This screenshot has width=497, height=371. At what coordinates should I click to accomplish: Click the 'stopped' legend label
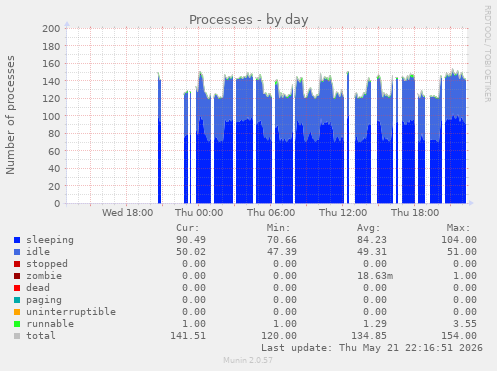[x=47, y=264]
